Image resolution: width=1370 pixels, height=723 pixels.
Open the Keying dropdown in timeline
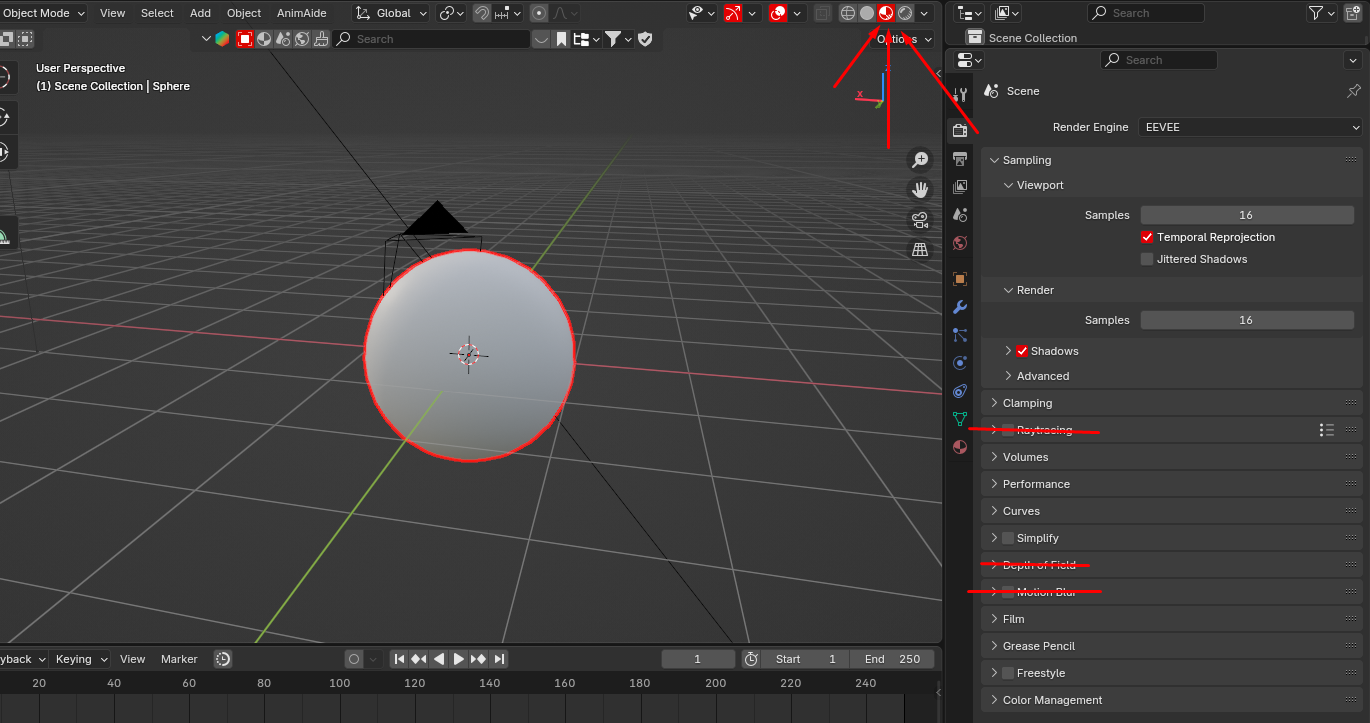click(x=81, y=659)
